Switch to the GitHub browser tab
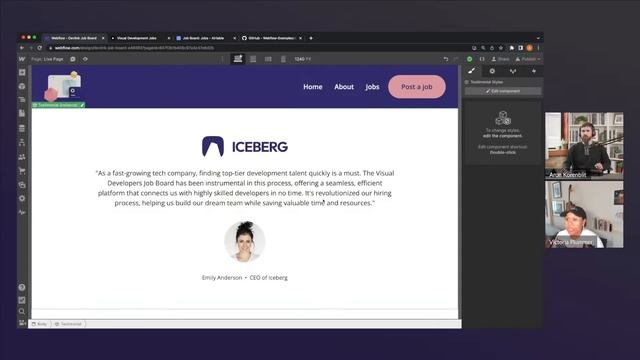This screenshot has width=640, height=360. 271,38
